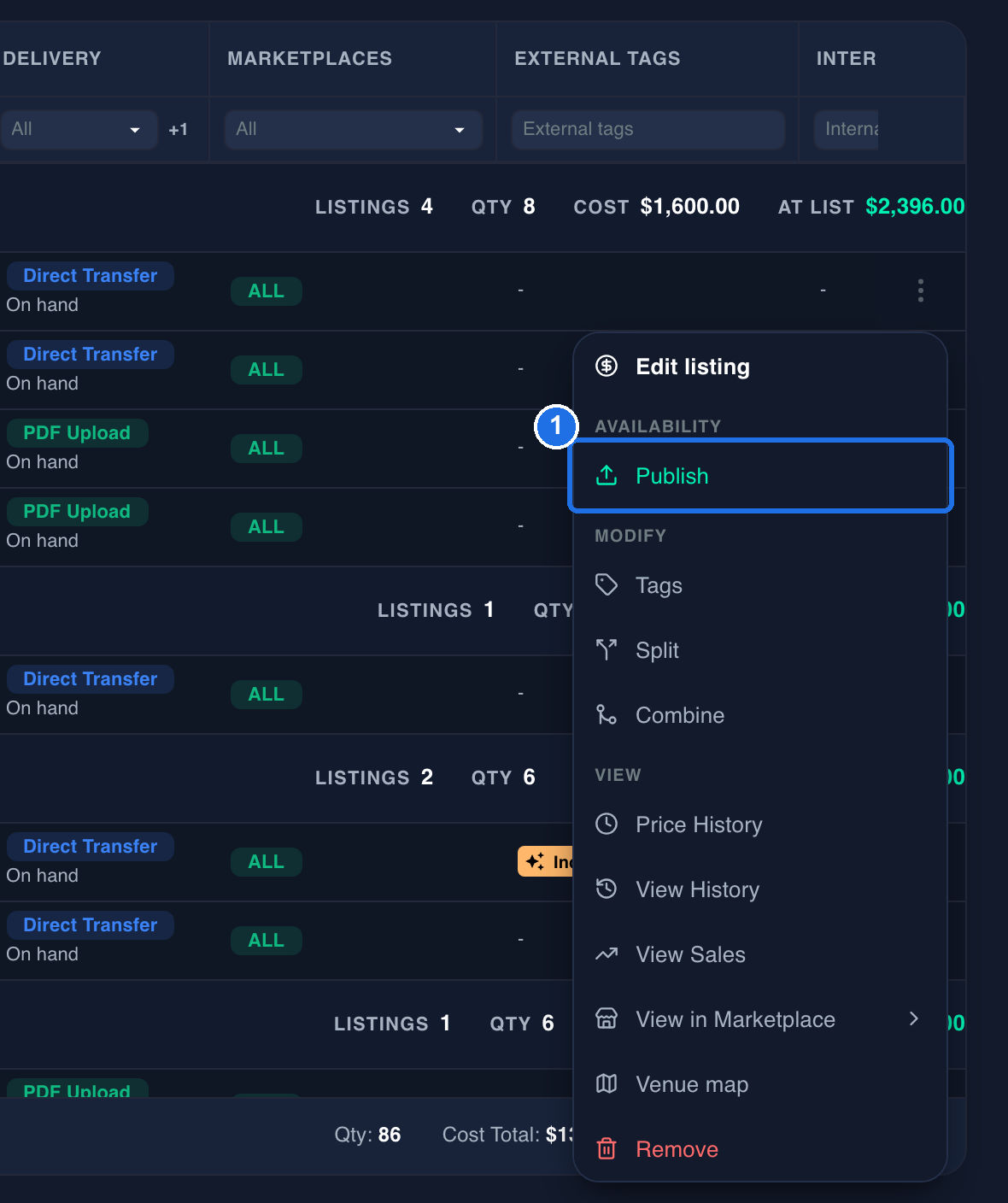Screen dimensions: 1008x1203
Task: Click the Combine merge icon
Action: (607, 715)
